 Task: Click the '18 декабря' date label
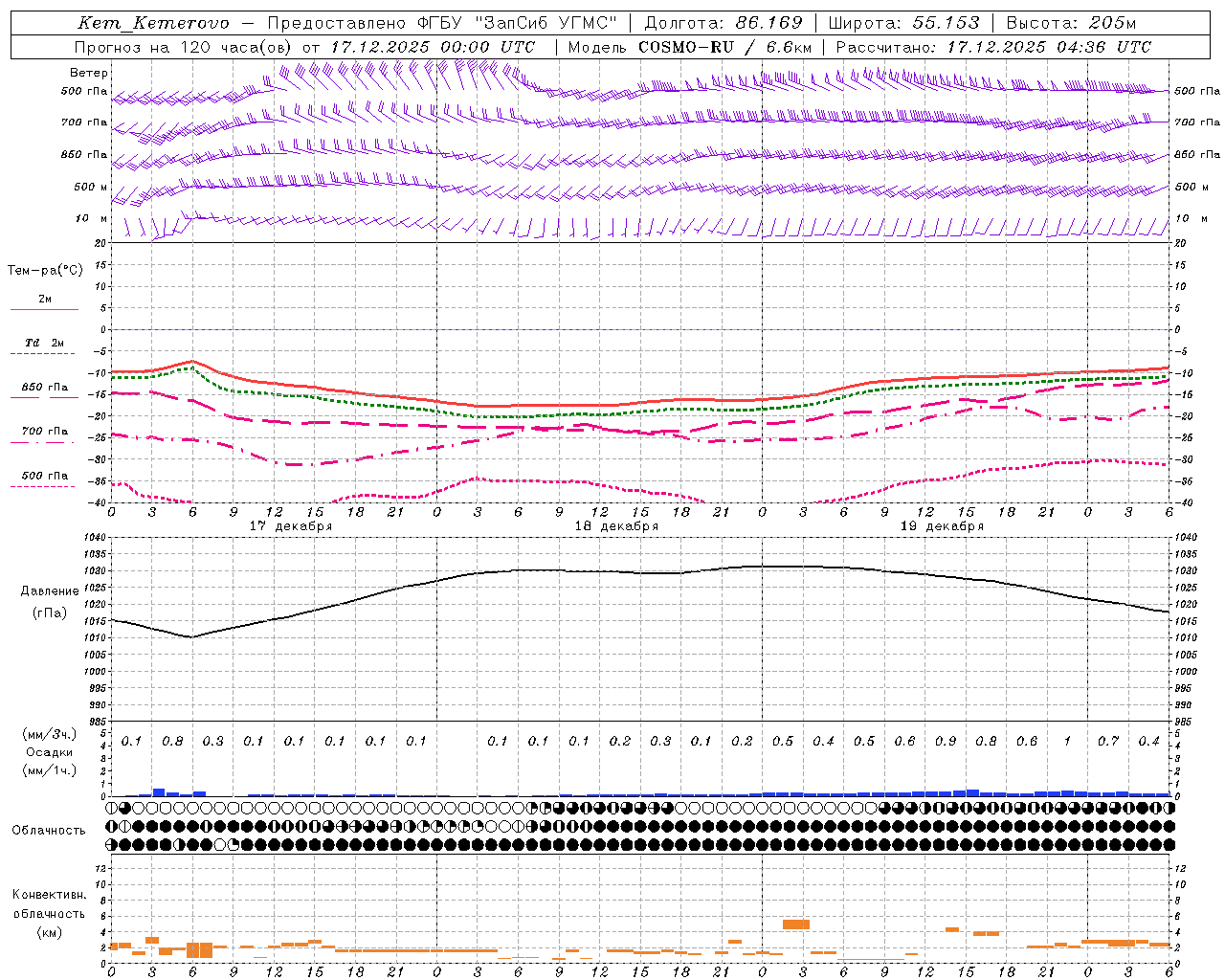click(x=616, y=526)
